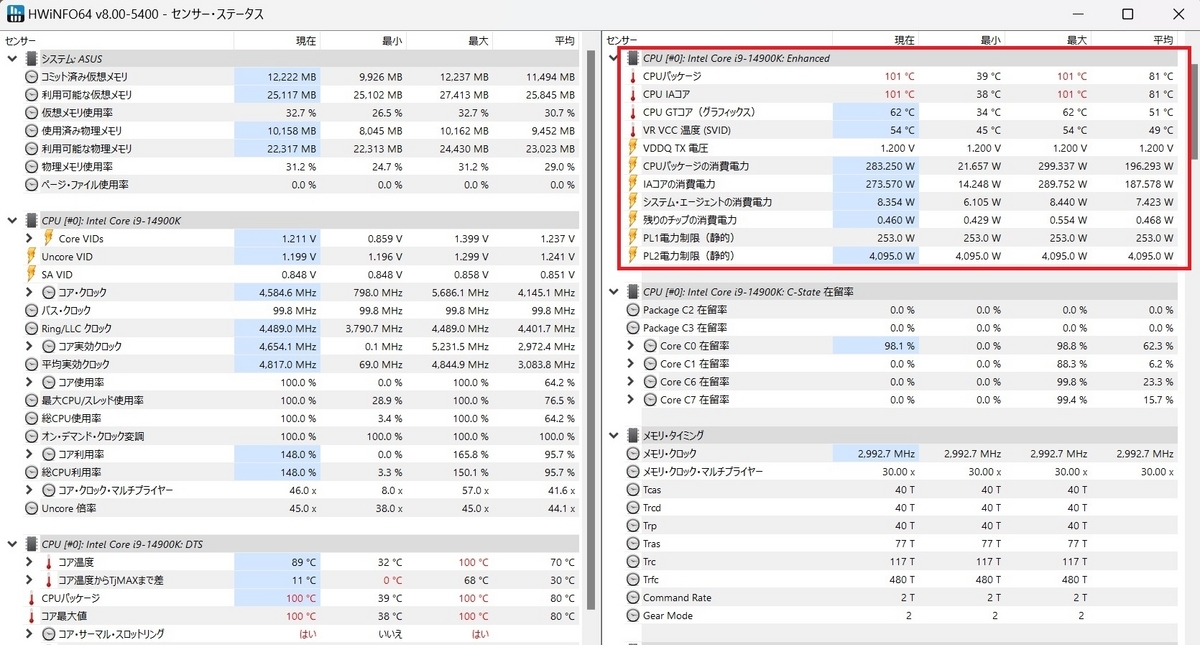The height and width of the screenshot is (645, 1200).
Task: Collapse the Intel Core i9-14900K: DTS section
Action: click(12, 544)
